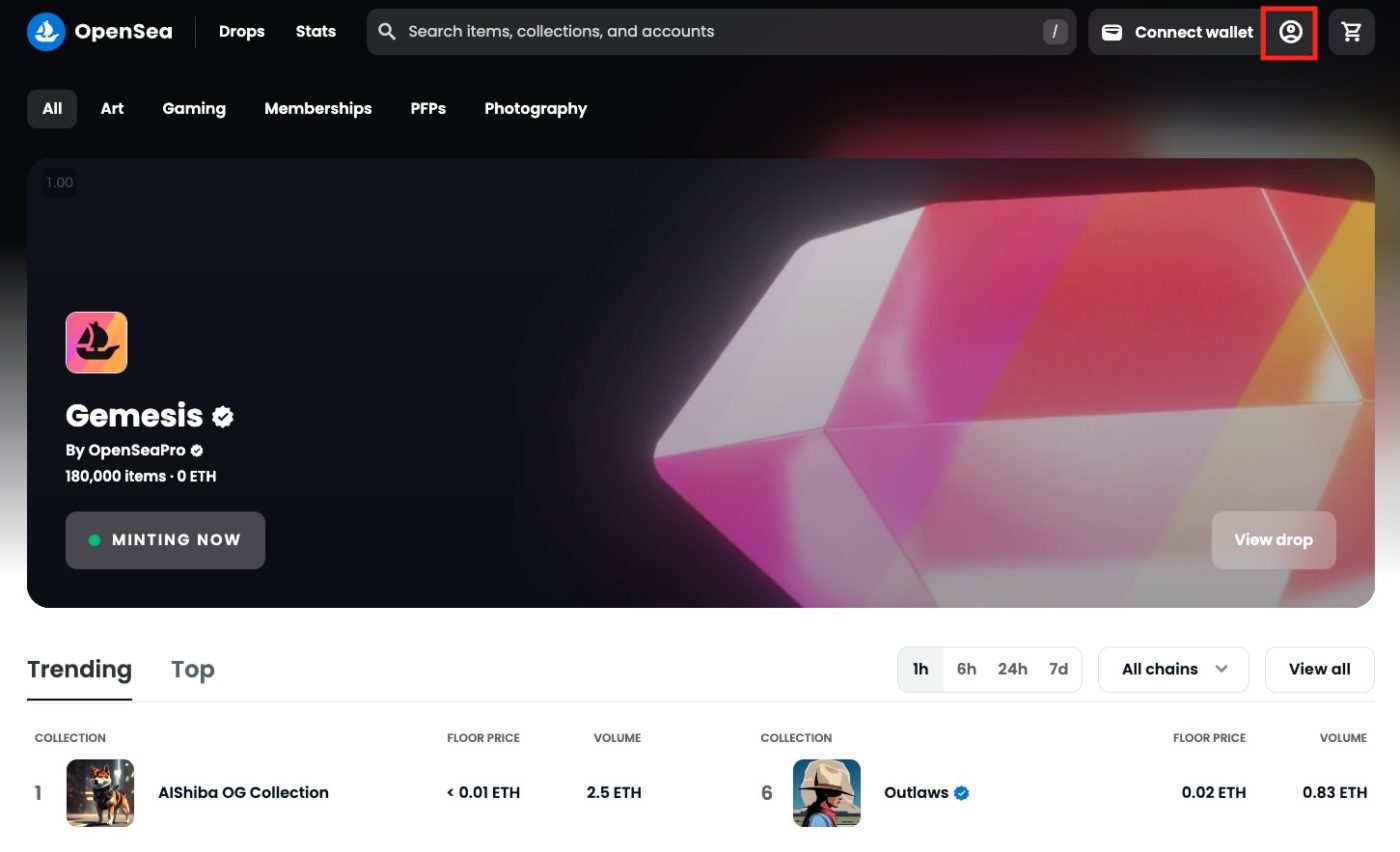
Task: Select the Gaming category tab
Action: point(194,109)
